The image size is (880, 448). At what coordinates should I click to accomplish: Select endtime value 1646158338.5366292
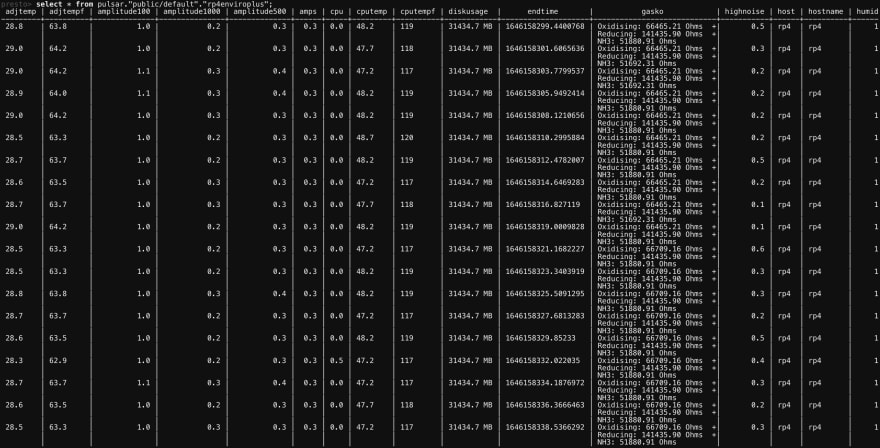pyautogui.click(x=545, y=427)
